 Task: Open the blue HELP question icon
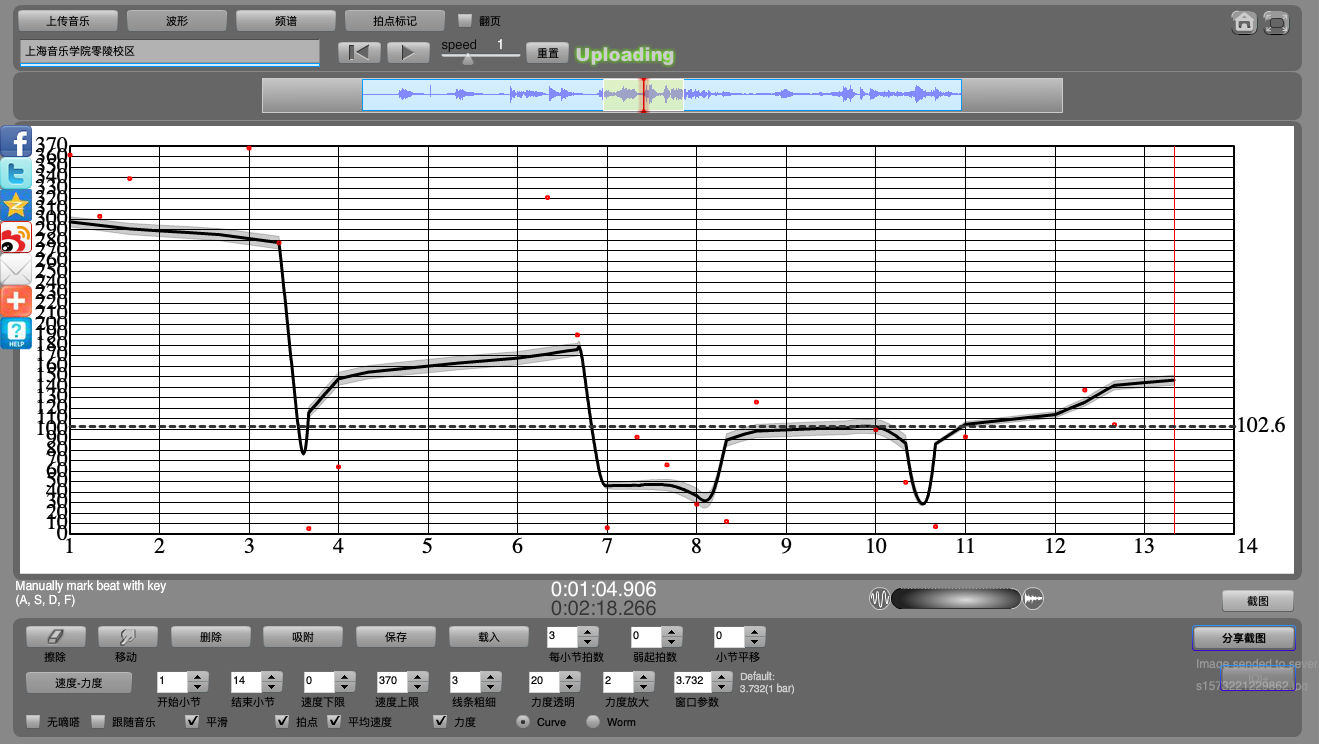pos(16,333)
